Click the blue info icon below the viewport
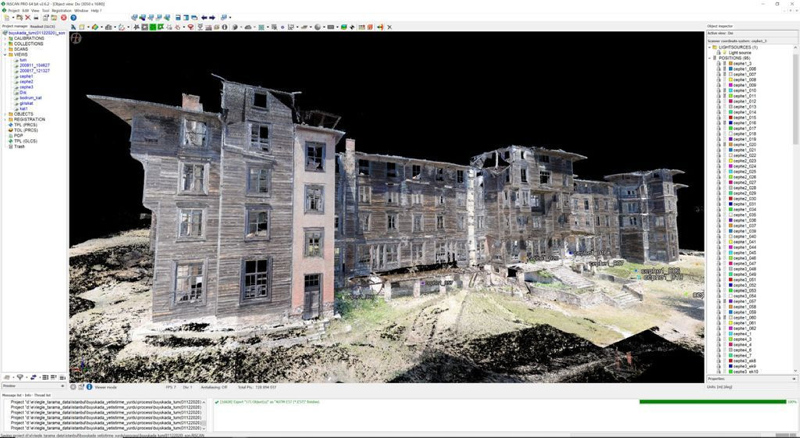The height and width of the screenshot is (438, 800). (x=88, y=386)
